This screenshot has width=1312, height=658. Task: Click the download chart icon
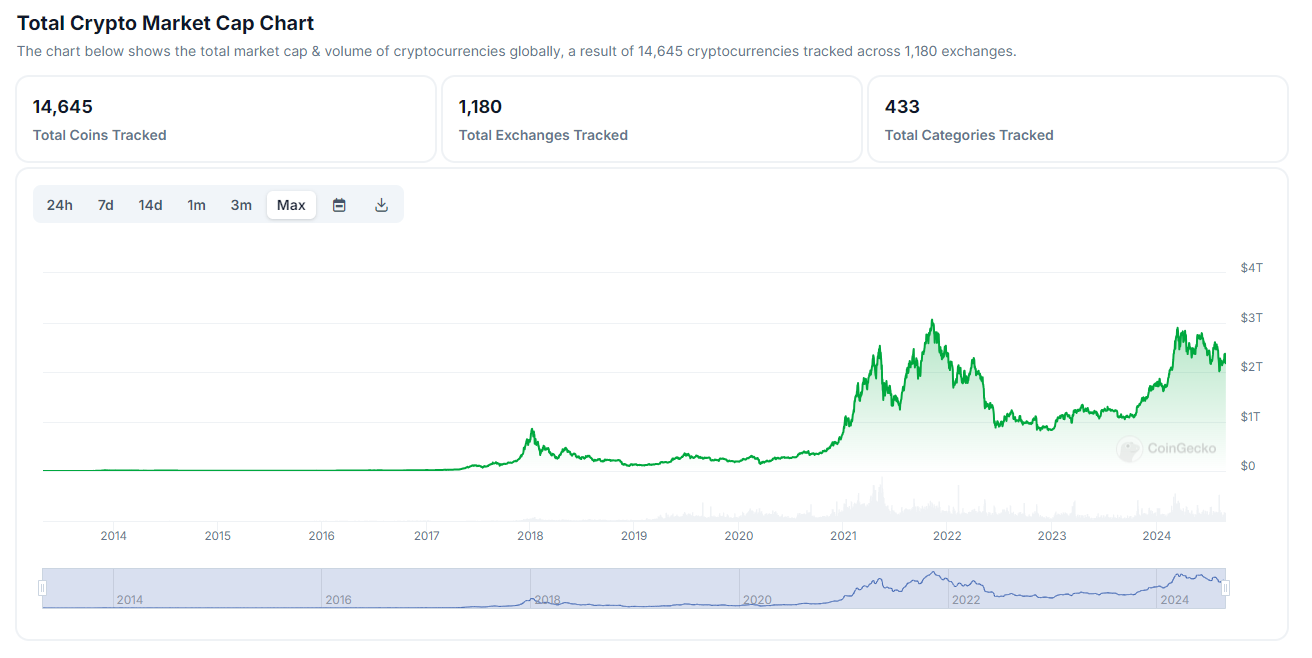[381, 205]
